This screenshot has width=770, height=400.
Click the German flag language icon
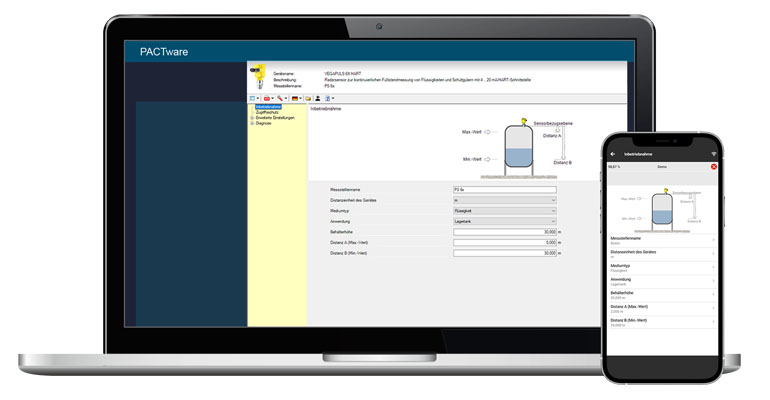295,98
